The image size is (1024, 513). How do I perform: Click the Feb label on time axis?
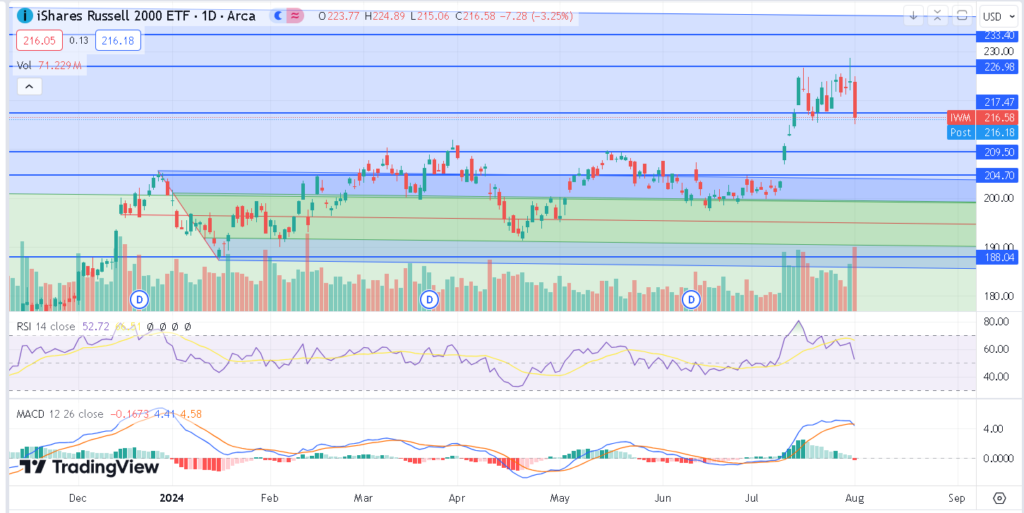click(x=270, y=498)
